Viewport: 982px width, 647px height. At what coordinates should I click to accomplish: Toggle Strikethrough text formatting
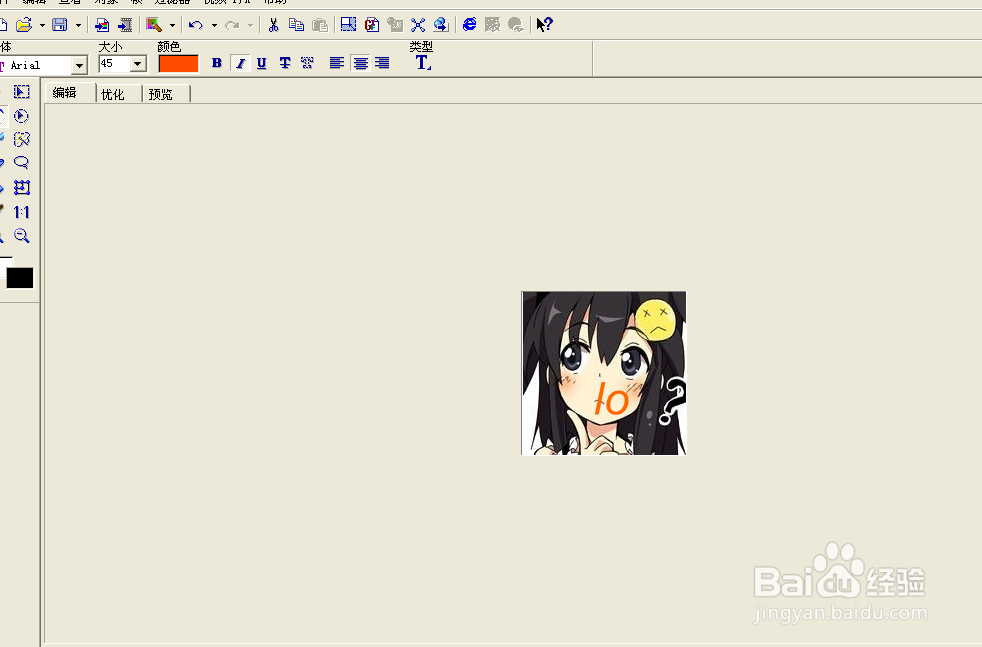(285, 63)
